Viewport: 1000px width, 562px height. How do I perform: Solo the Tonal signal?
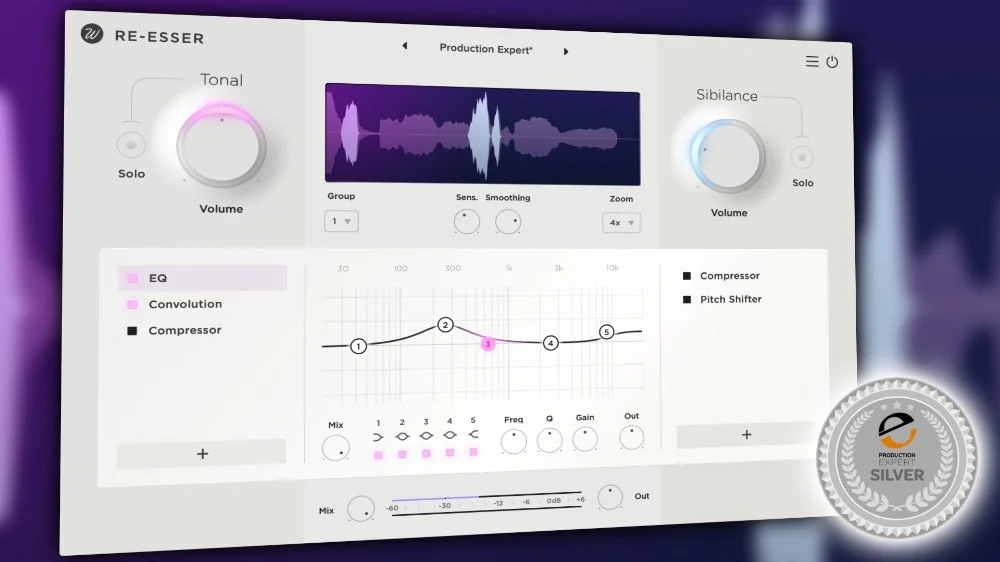point(131,145)
